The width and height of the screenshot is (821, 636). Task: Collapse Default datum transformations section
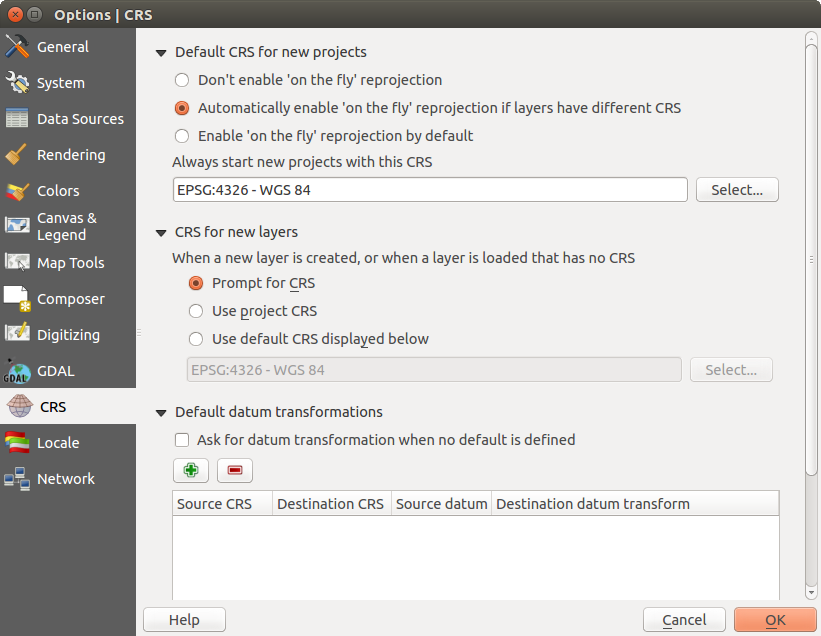(161, 412)
